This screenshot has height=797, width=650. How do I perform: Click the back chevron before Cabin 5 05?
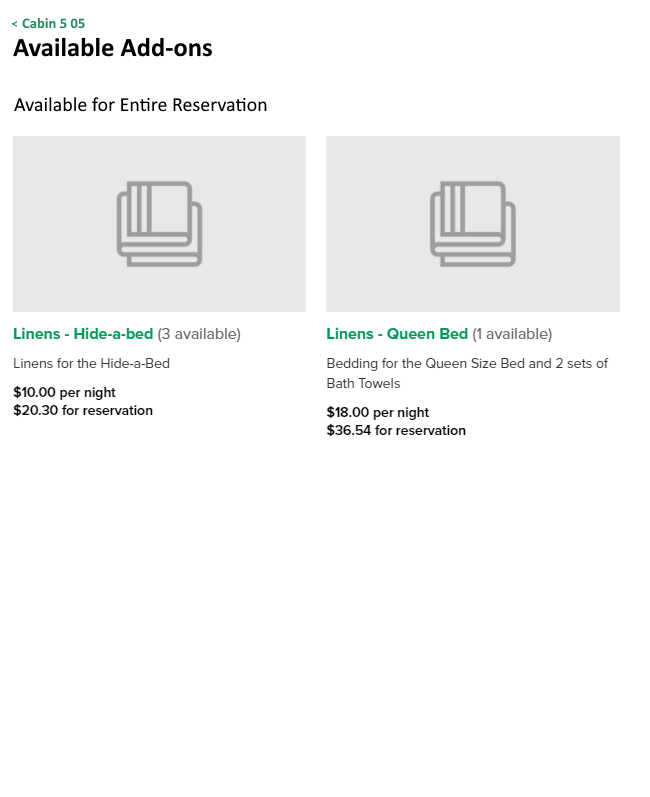click(15, 24)
